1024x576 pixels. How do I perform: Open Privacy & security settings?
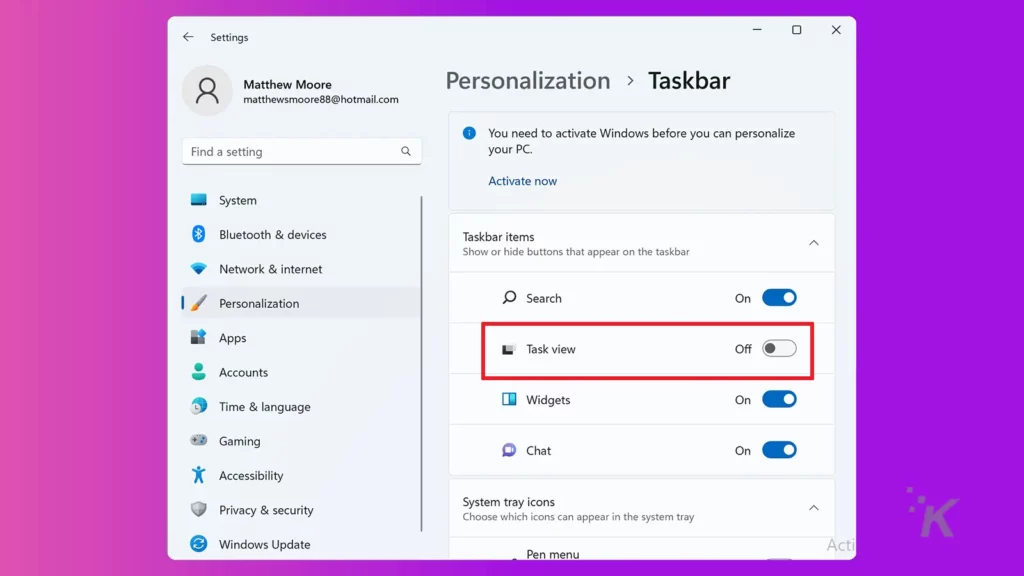(301, 510)
